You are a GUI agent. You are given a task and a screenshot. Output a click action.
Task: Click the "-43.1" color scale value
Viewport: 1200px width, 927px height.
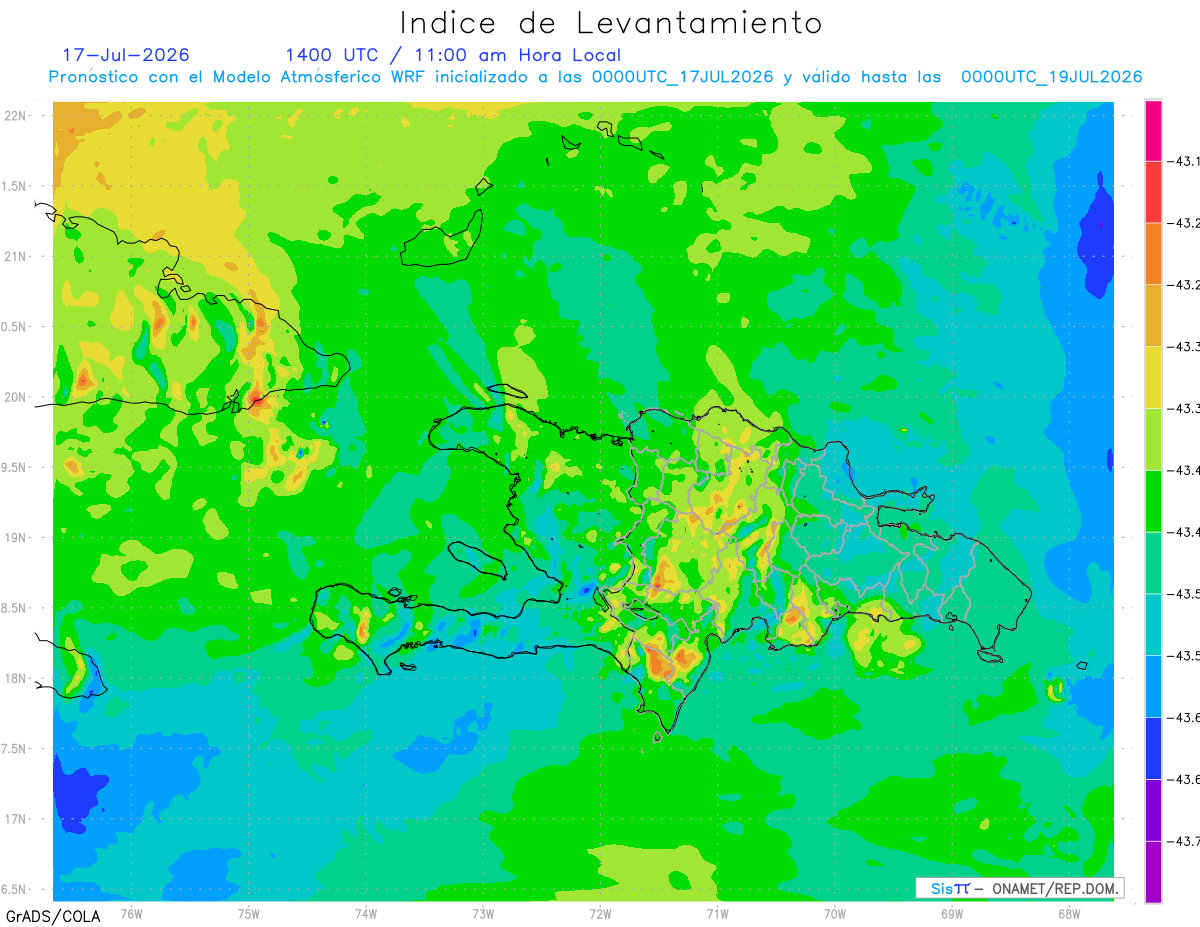coord(1183,161)
